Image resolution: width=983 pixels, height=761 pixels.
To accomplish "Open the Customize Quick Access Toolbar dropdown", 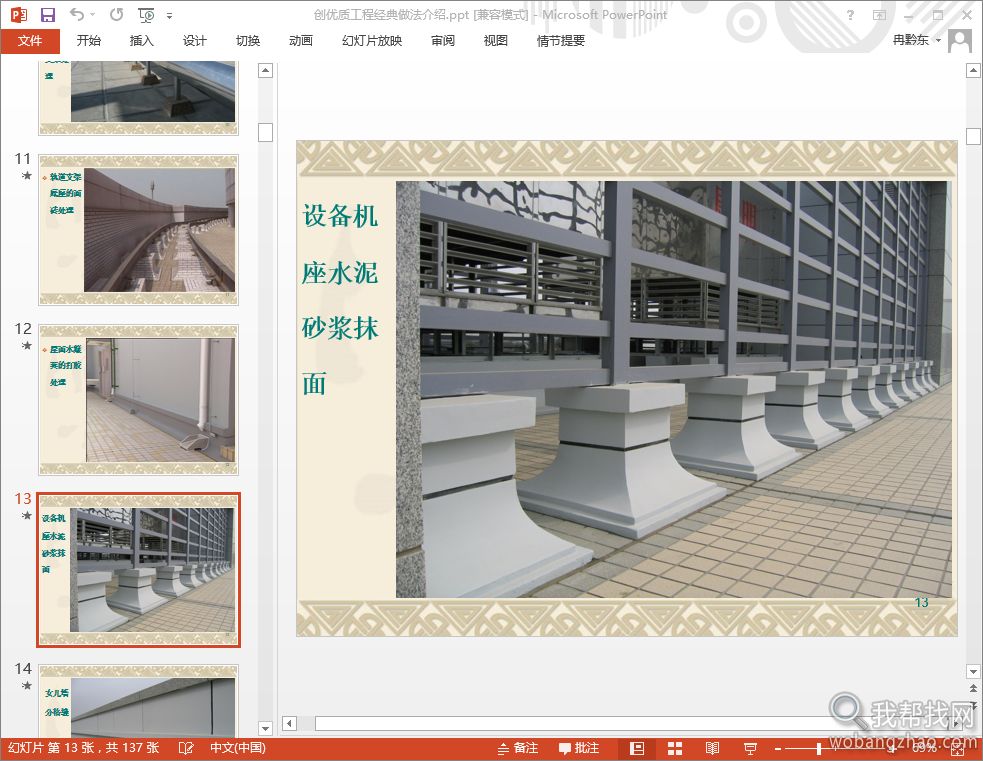I will [169, 16].
